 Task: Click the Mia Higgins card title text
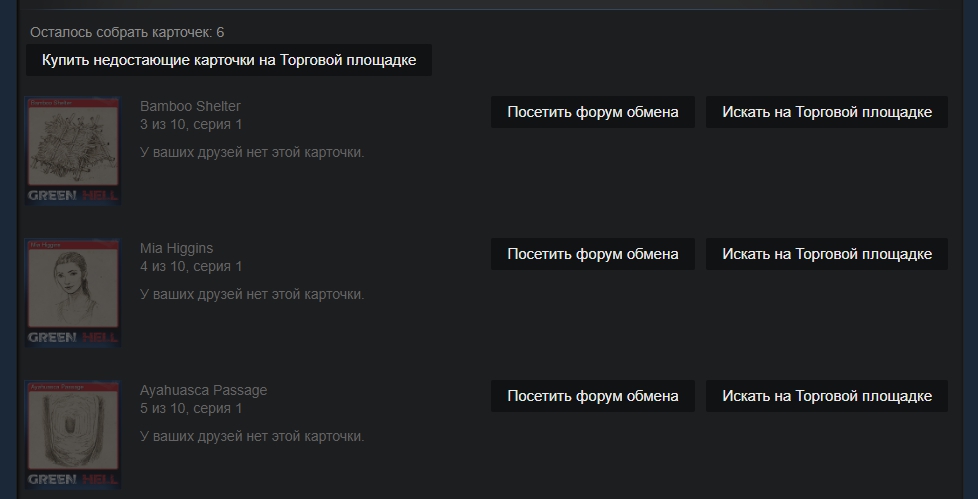[177, 248]
